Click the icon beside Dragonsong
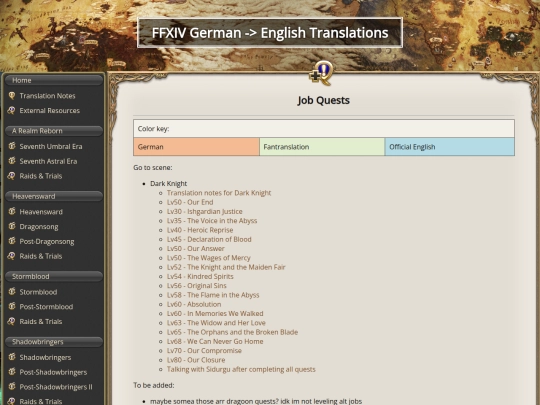The height and width of the screenshot is (405, 540). 12,226
